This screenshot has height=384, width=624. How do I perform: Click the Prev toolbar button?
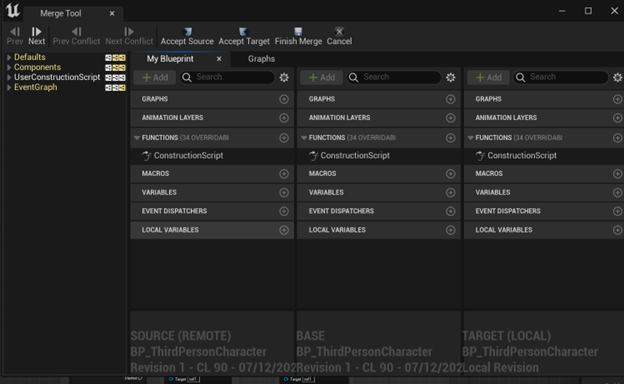(15, 36)
